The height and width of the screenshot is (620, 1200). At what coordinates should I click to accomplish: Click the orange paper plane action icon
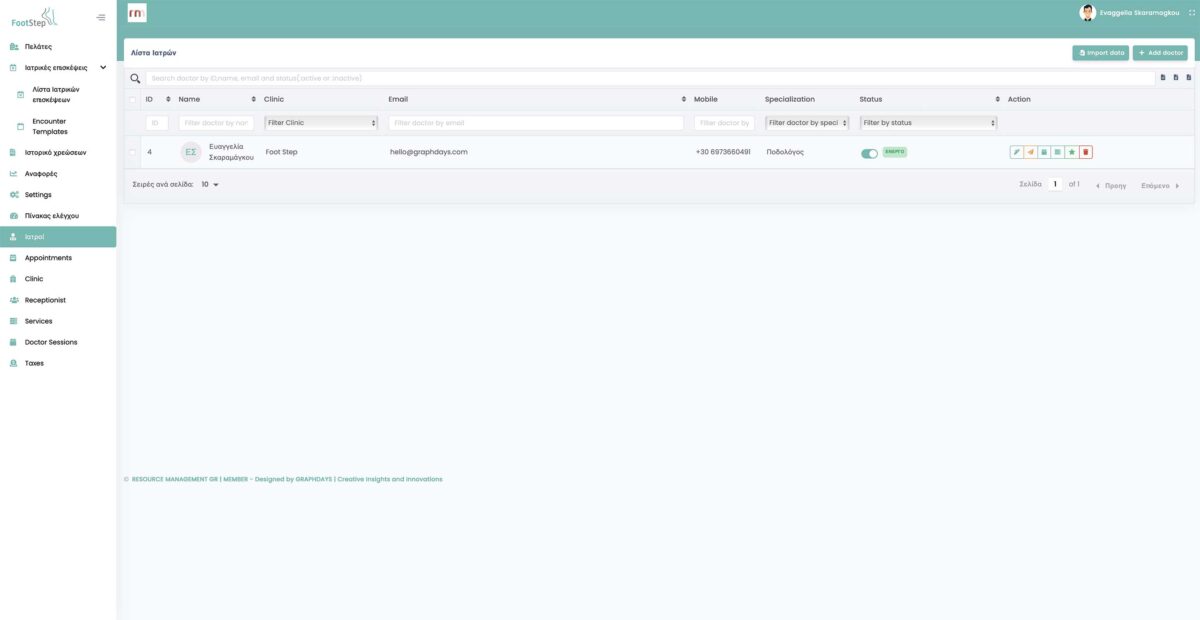tap(1030, 152)
